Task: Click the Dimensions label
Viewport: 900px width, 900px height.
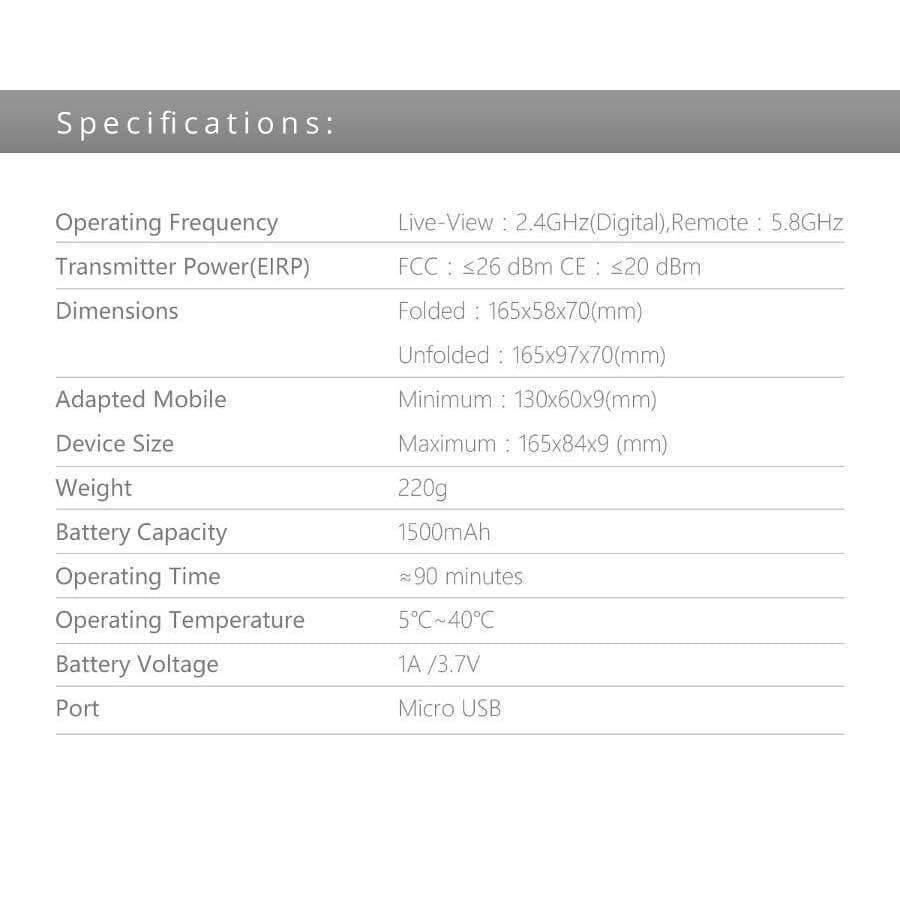Action: (x=117, y=311)
